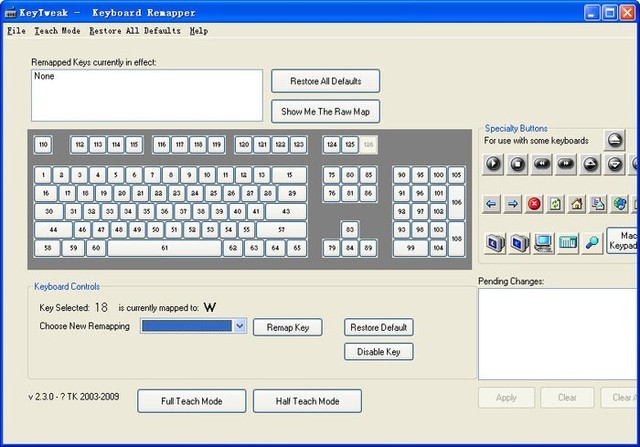Click the blue browser Forward arrow button

point(512,204)
